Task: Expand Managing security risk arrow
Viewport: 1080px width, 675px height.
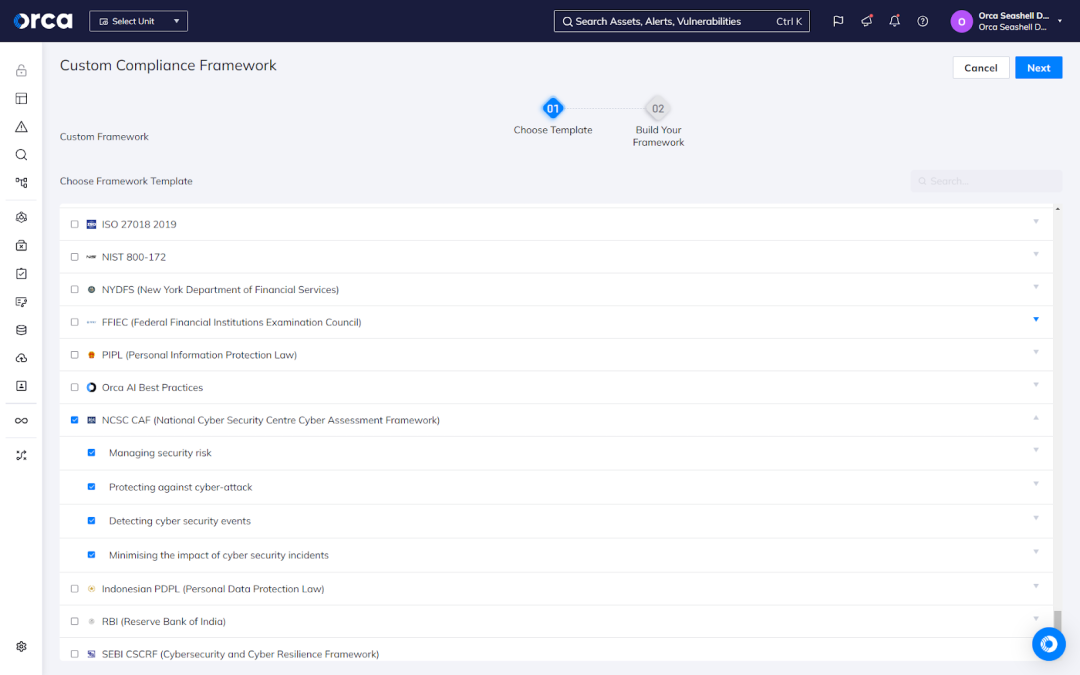Action: point(1036,450)
